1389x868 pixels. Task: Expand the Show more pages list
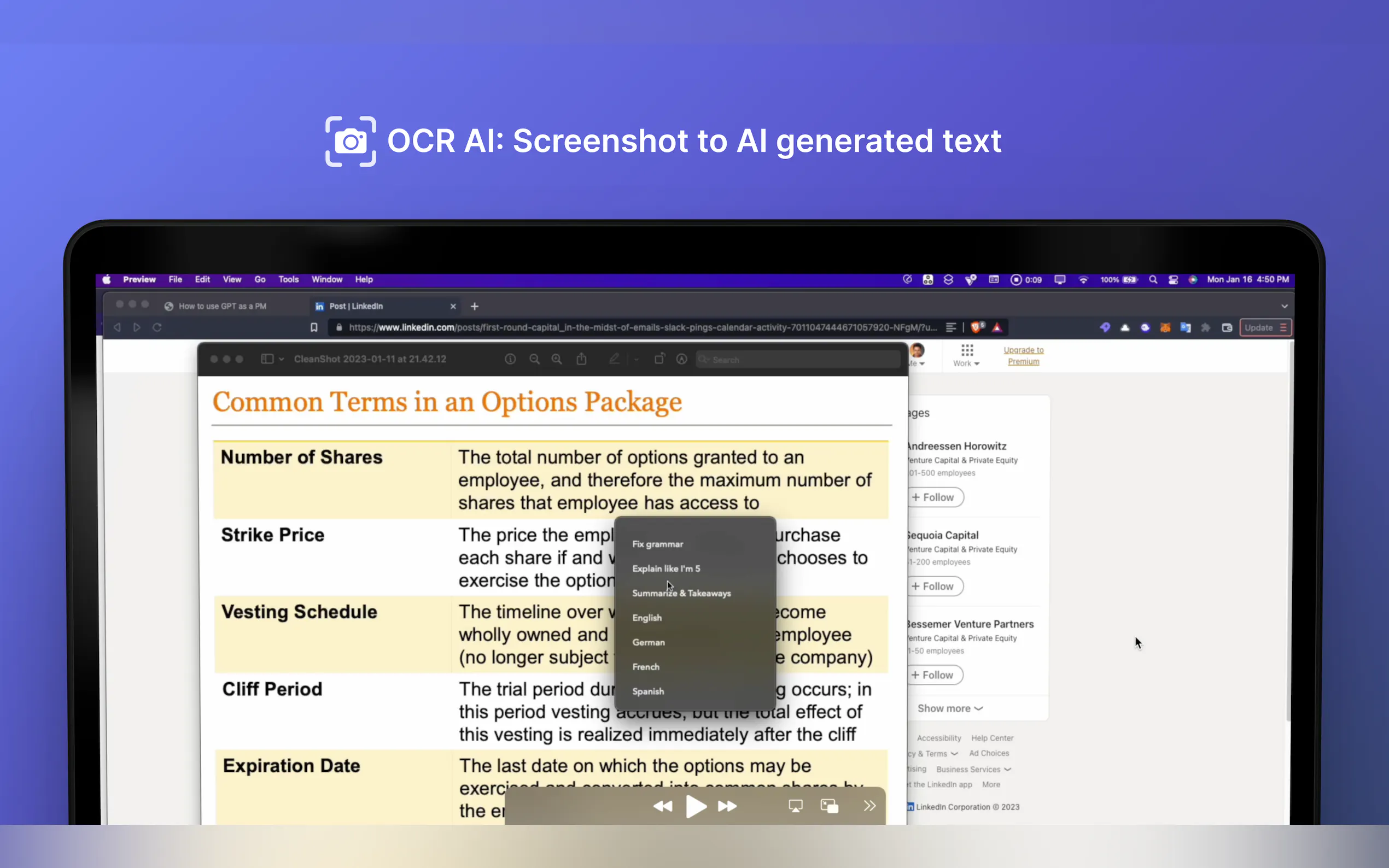pos(950,708)
